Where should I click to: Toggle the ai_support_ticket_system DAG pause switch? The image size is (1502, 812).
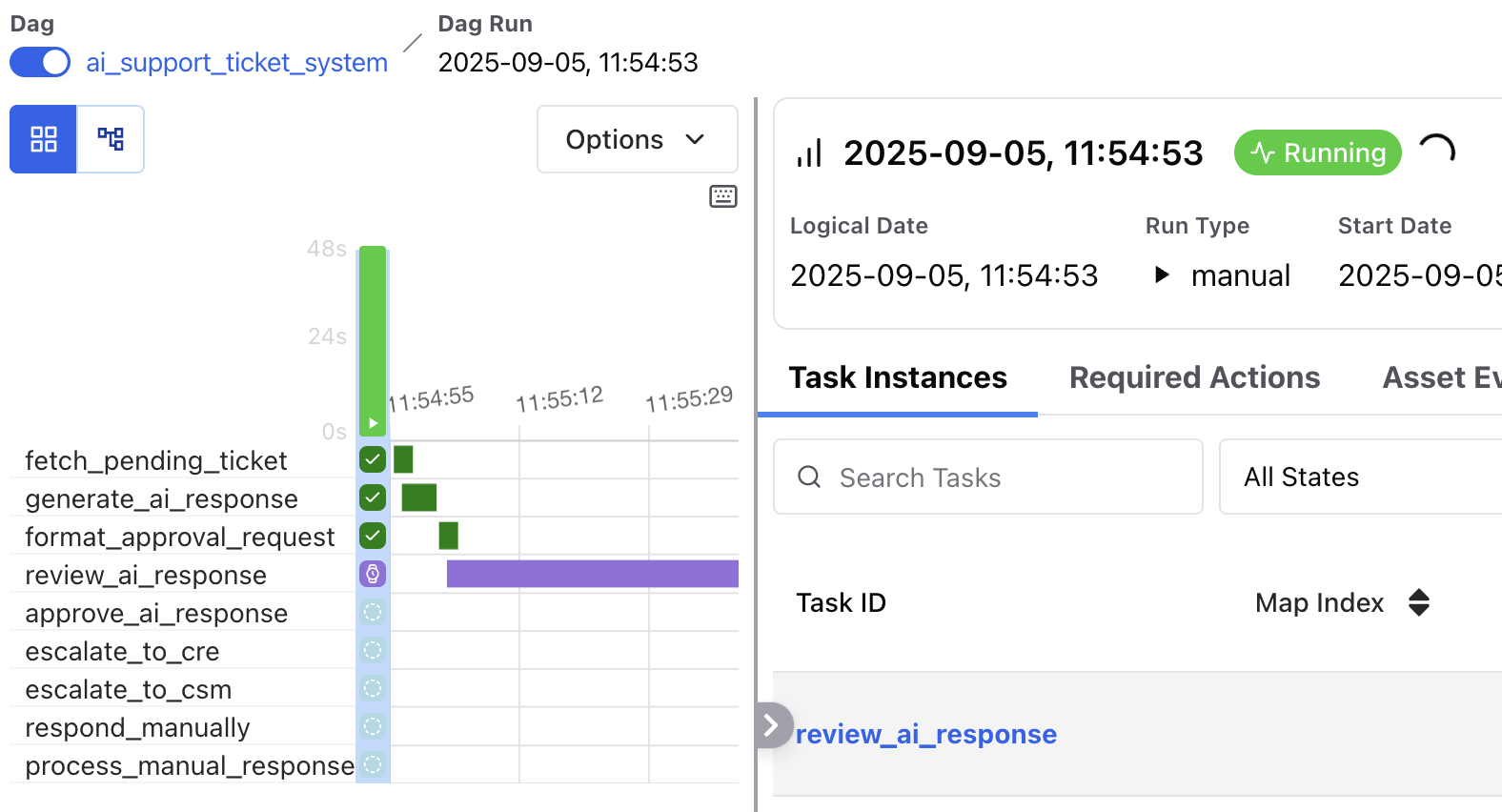[x=40, y=63]
